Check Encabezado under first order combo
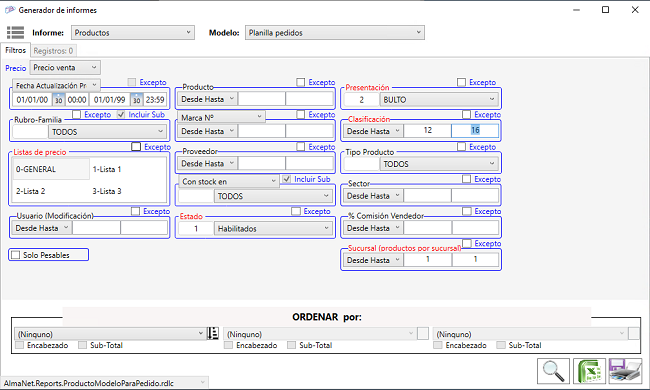Screen dimensions: 650x390 click(x=19, y=345)
